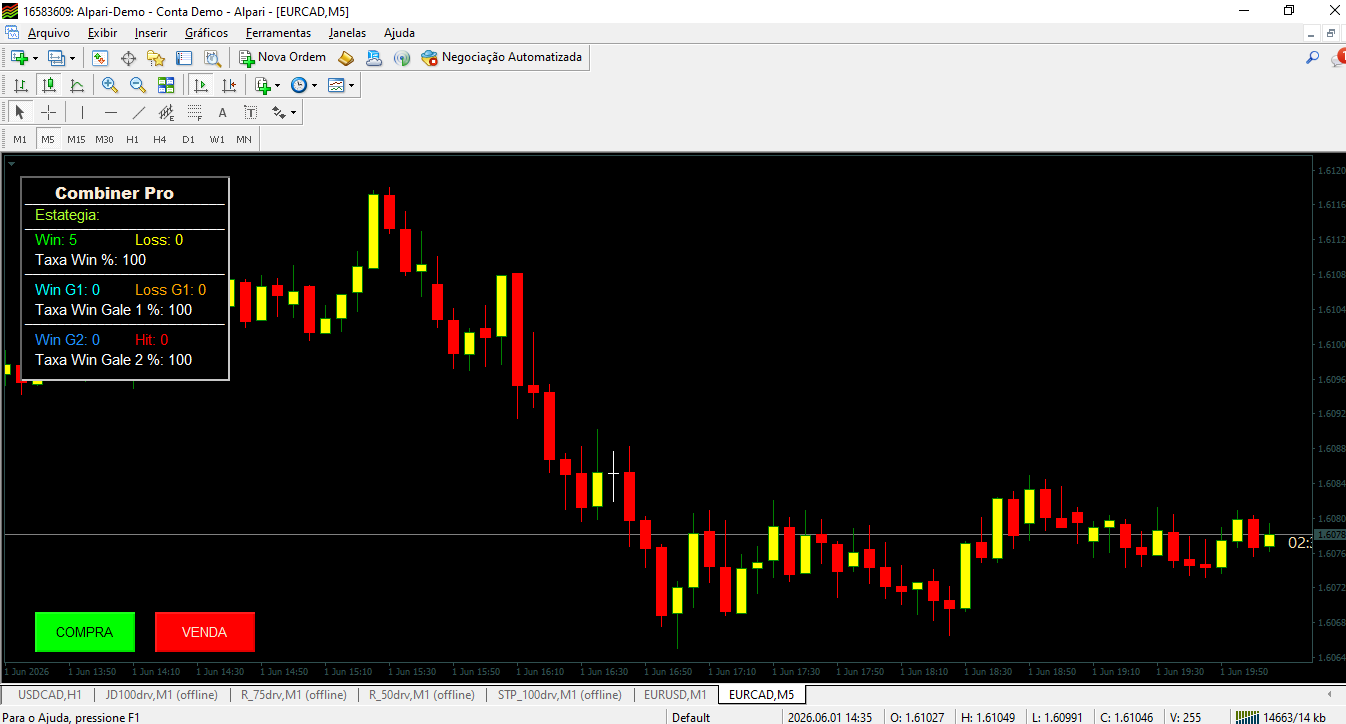This screenshot has height=724, width=1346.
Task: Click the red VENDA button
Action: pyautogui.click(x=205, y=632)
